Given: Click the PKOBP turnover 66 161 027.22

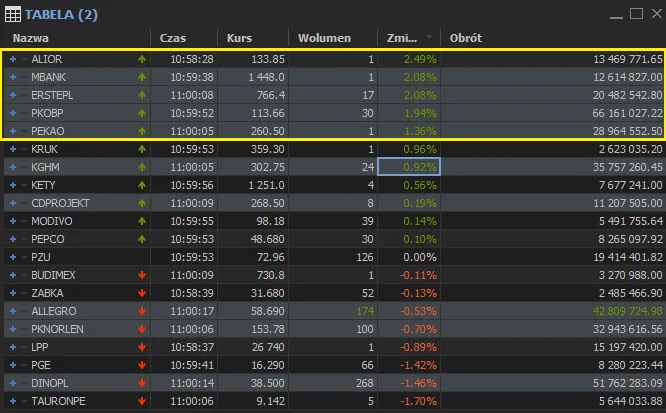Looking at the screenshot, I should point(627,113).
